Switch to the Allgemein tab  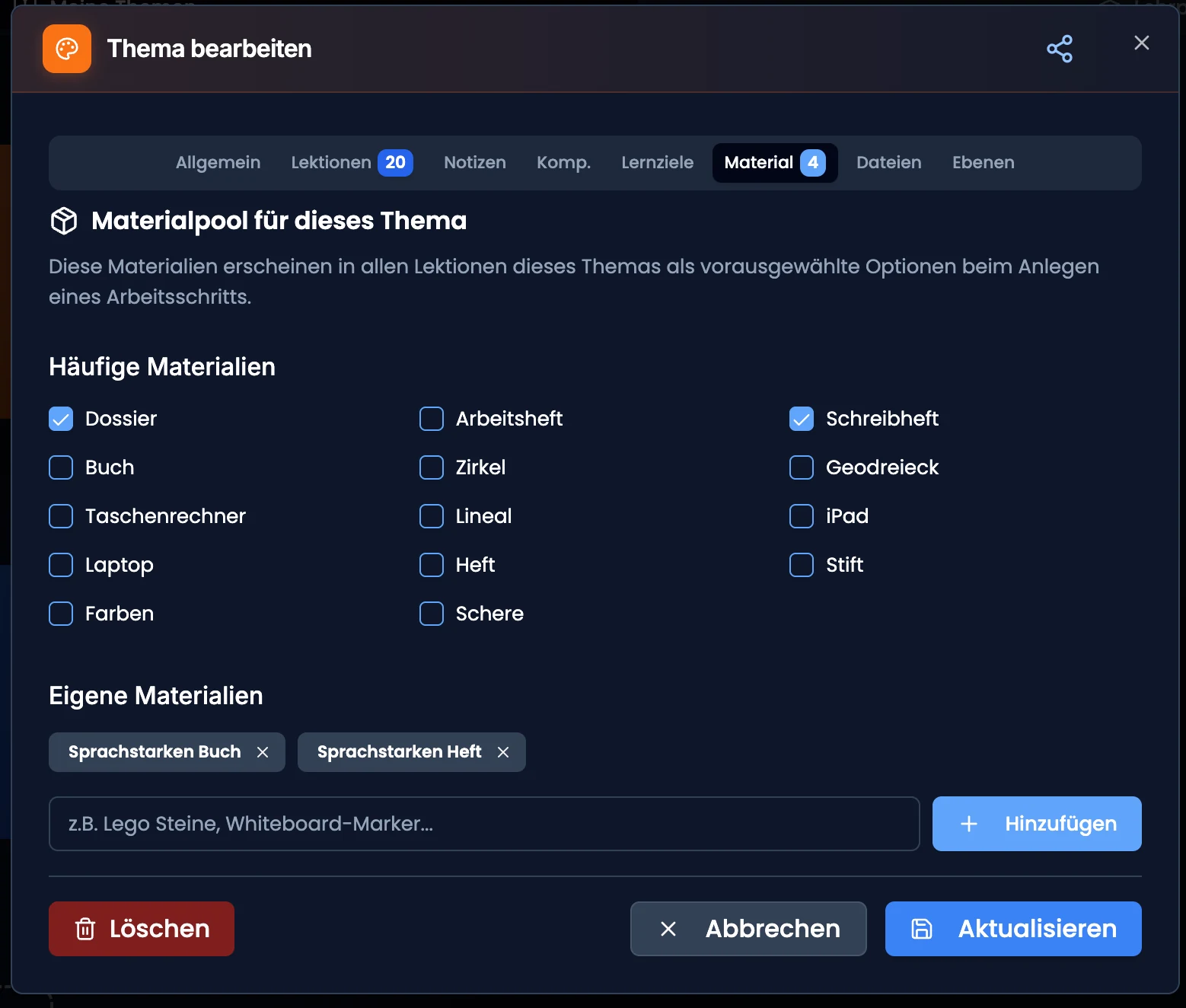point(218,163)
